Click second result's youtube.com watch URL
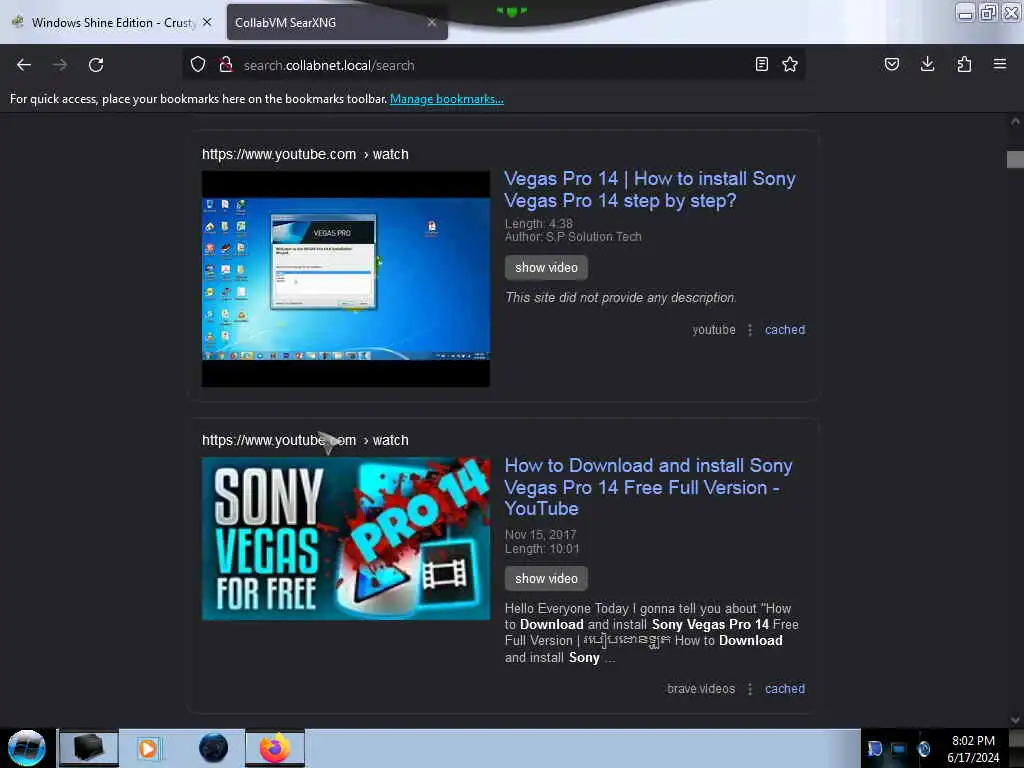Image resolution: width=1024 pixels, height=768 pixels. click(305, 440)
